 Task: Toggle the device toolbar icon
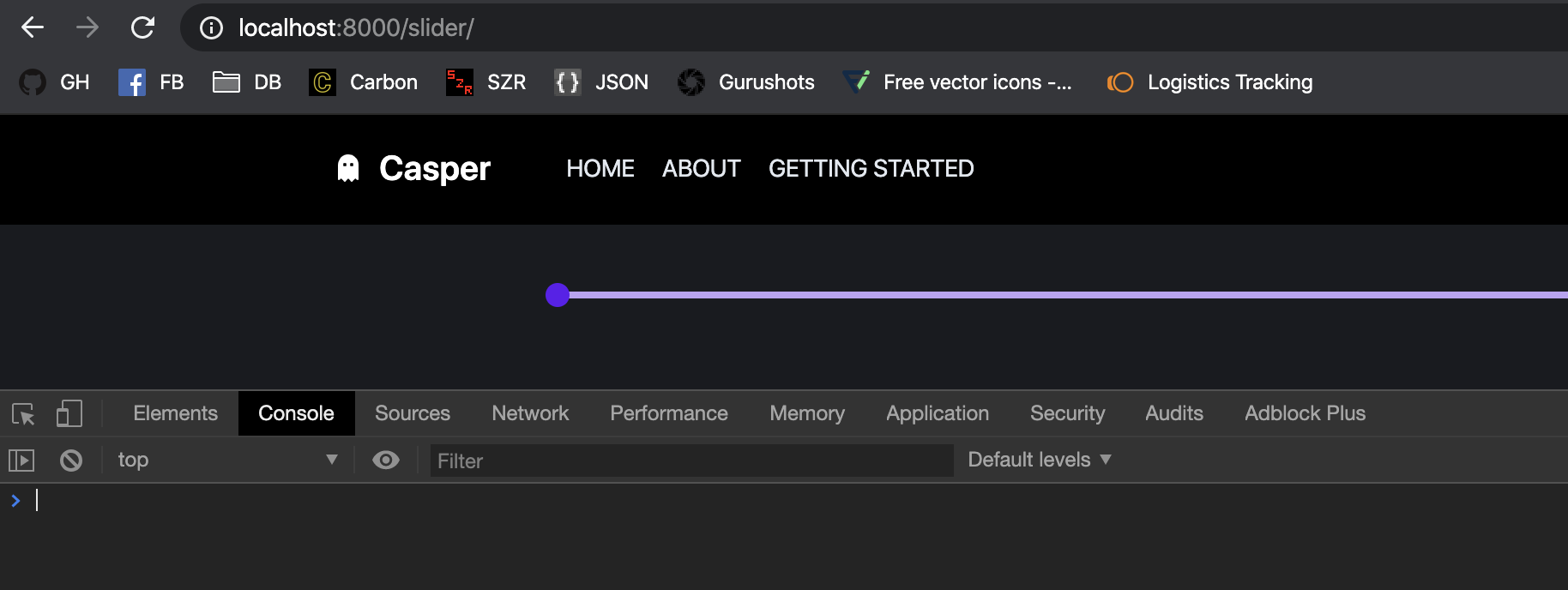69,414
